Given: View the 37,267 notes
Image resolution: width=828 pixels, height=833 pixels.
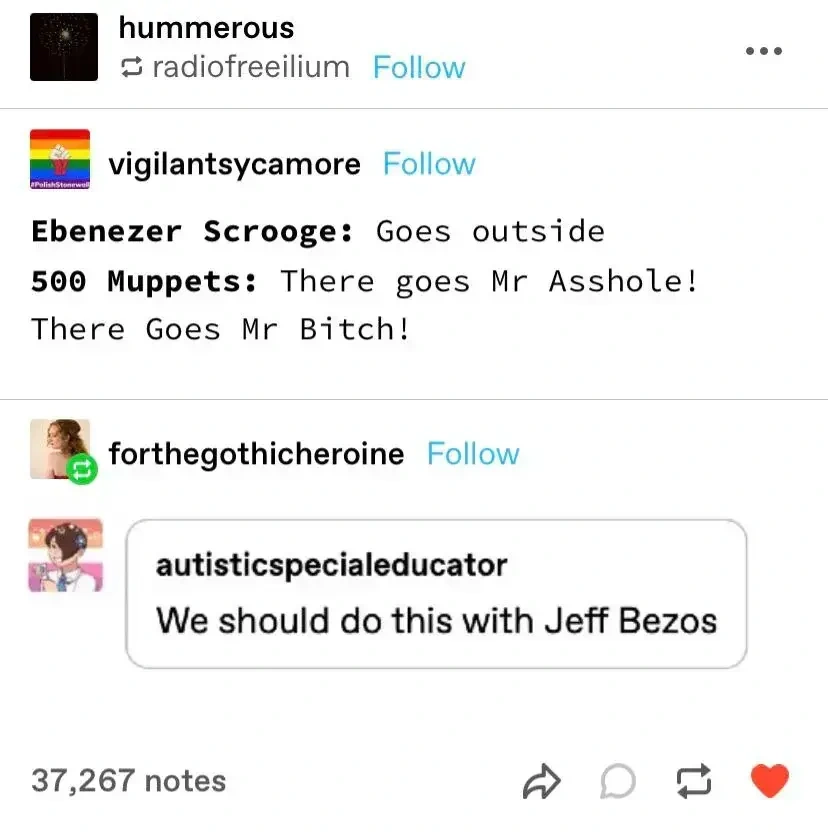Looking at the screenshot, I should (x=129, y=781).
